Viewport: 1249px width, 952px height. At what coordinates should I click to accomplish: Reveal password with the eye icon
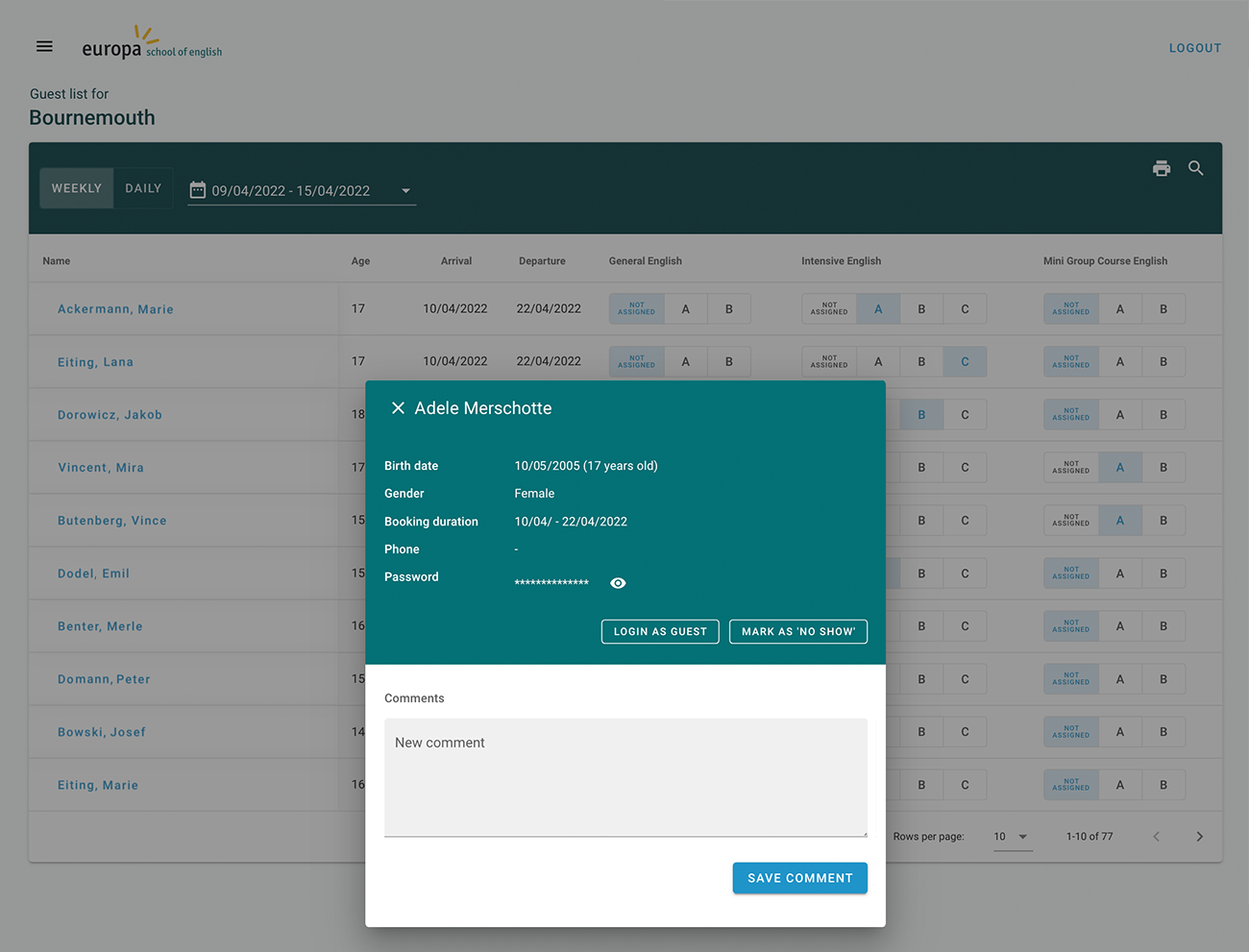tap(618, 583)
